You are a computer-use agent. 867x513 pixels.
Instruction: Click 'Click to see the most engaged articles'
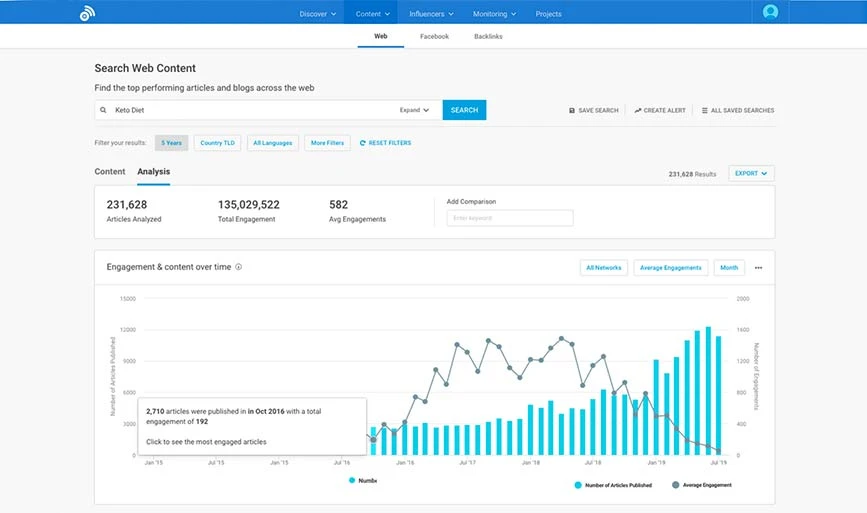[x=206, y=442]
